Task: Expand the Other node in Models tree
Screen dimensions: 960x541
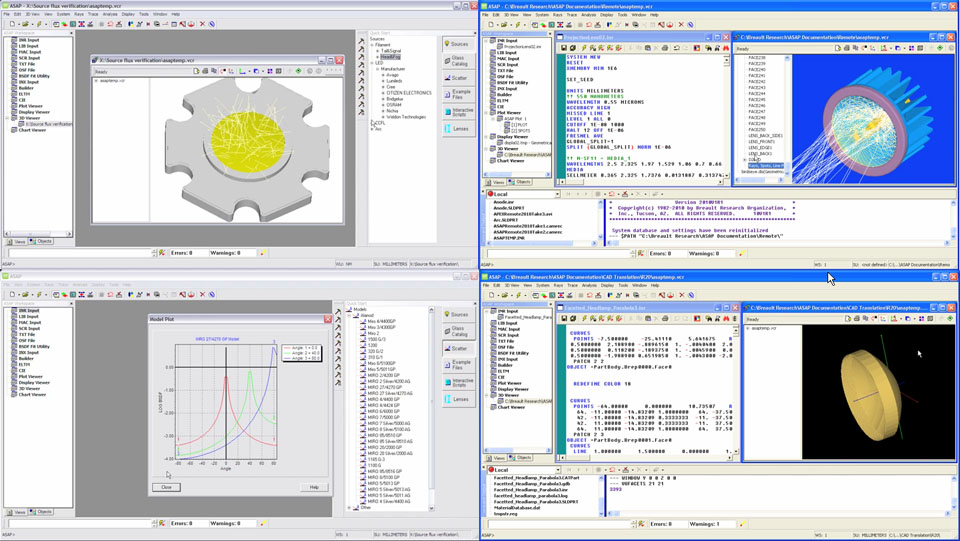Action: [x=350, y=507]
